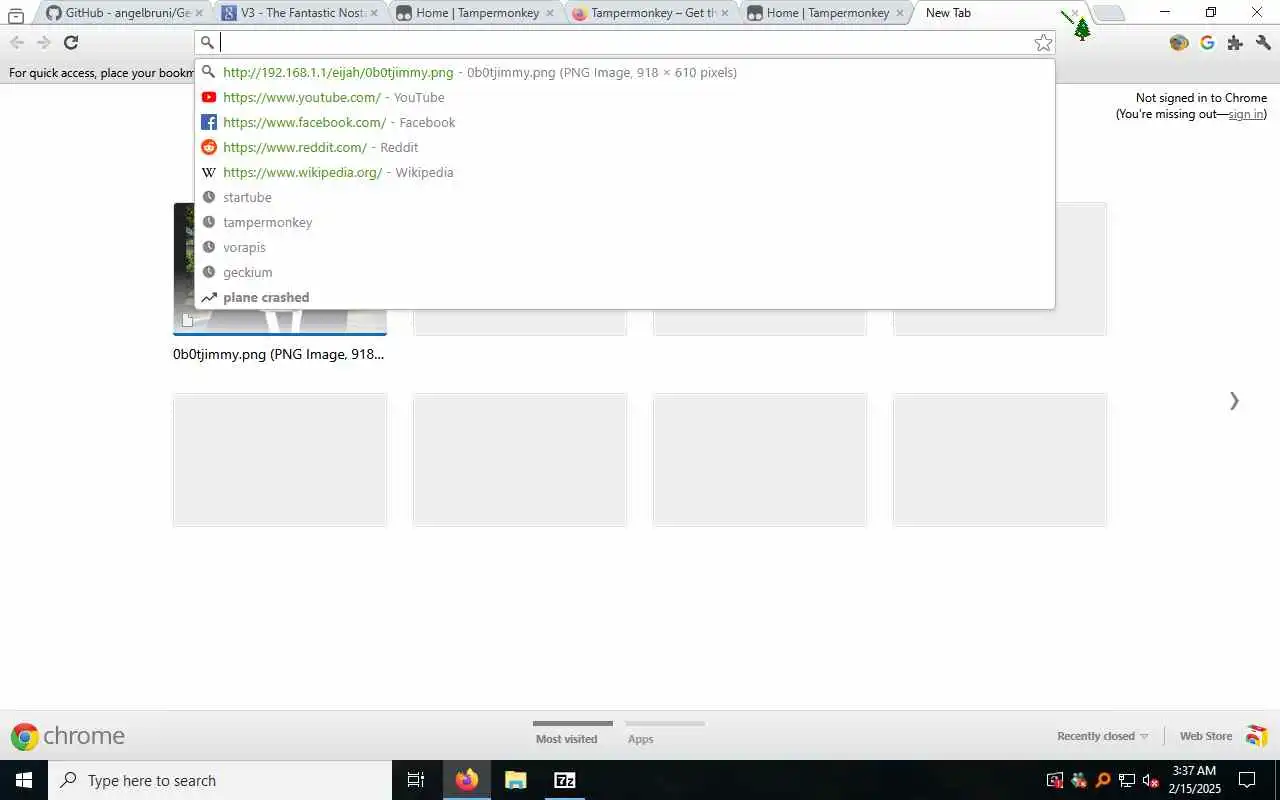Select the geckium history suggestion

point(625,272)
